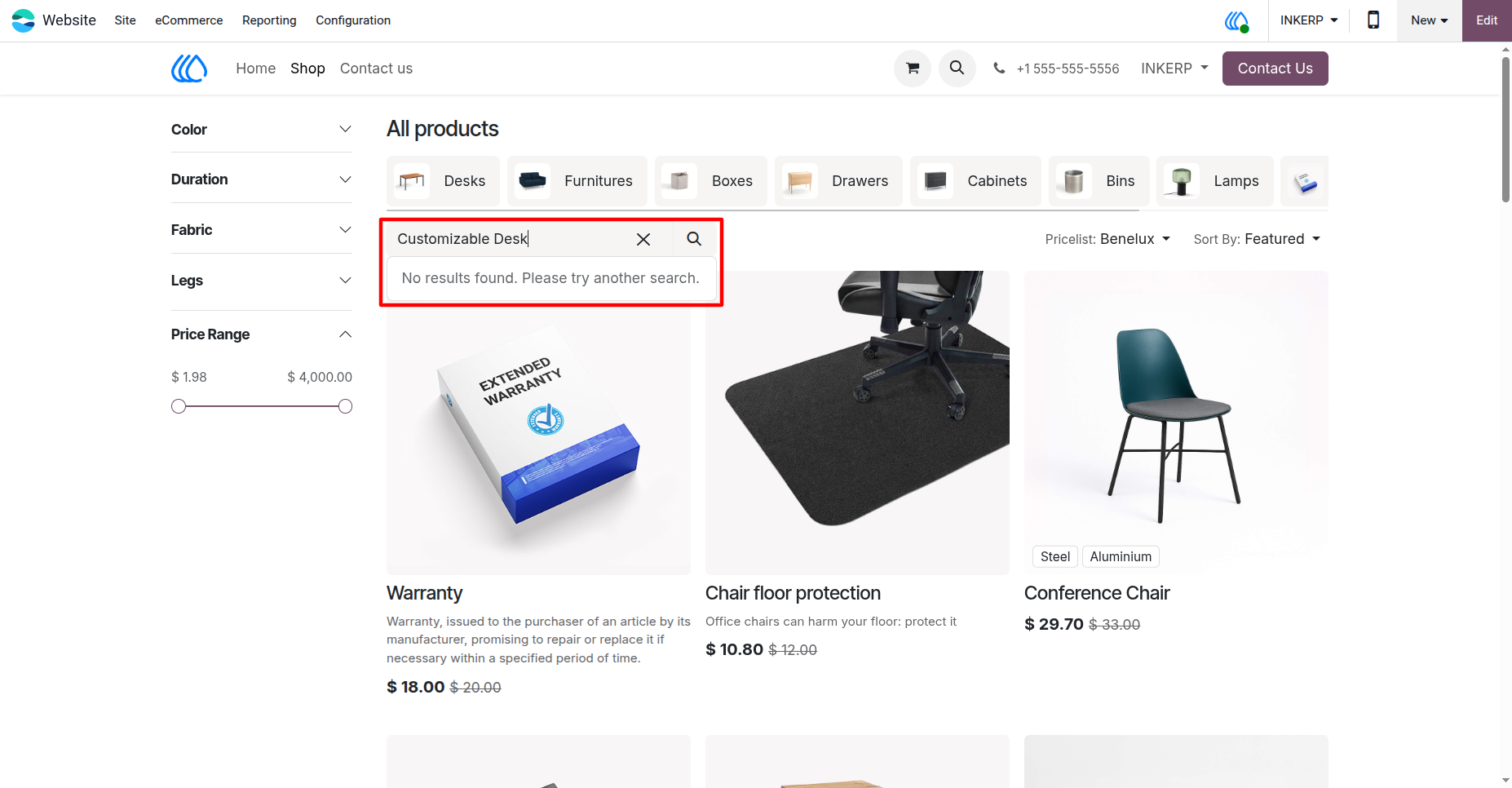This screenshot has height=788, width=1512.
Task: Click the site logo beside Home
Action: click(x=189, y=69)
